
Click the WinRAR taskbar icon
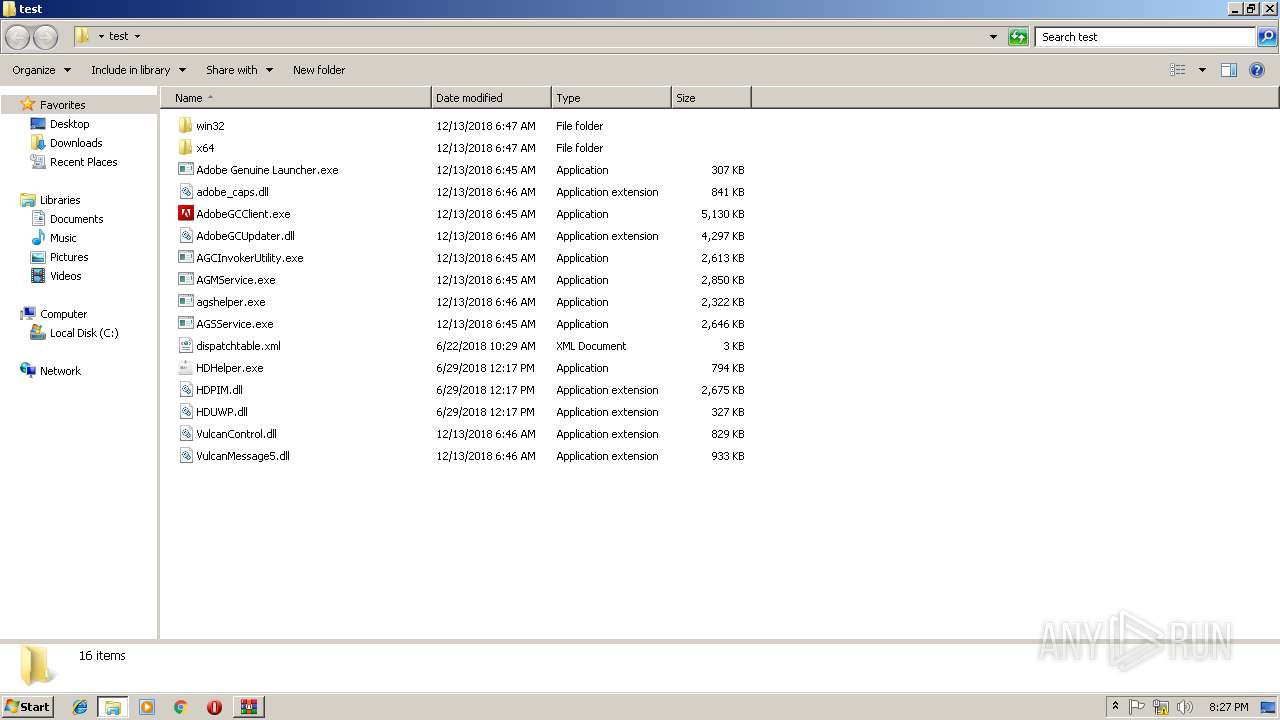click(x=248, y=707)
